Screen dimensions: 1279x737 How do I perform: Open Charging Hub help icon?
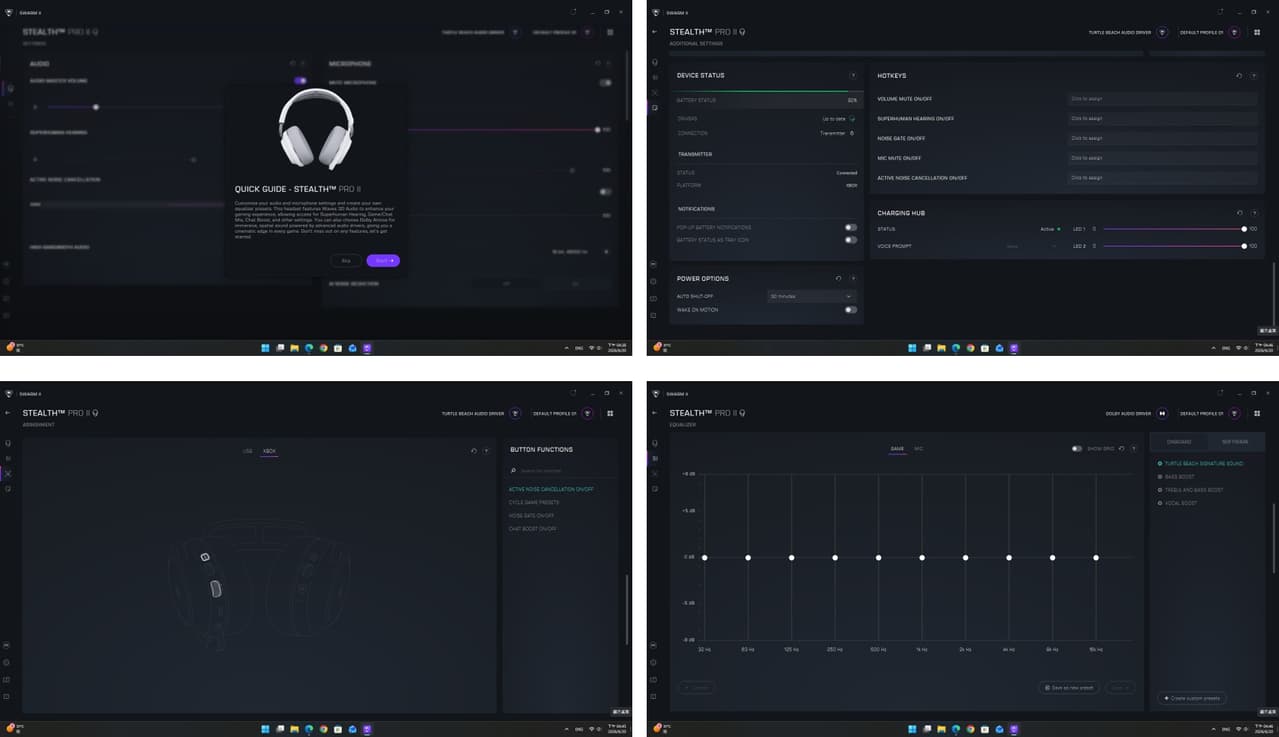(x=1253, y=213)
